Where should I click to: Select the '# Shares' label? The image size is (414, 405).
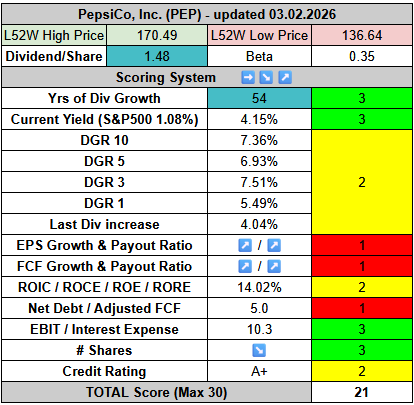click(104, 350)
